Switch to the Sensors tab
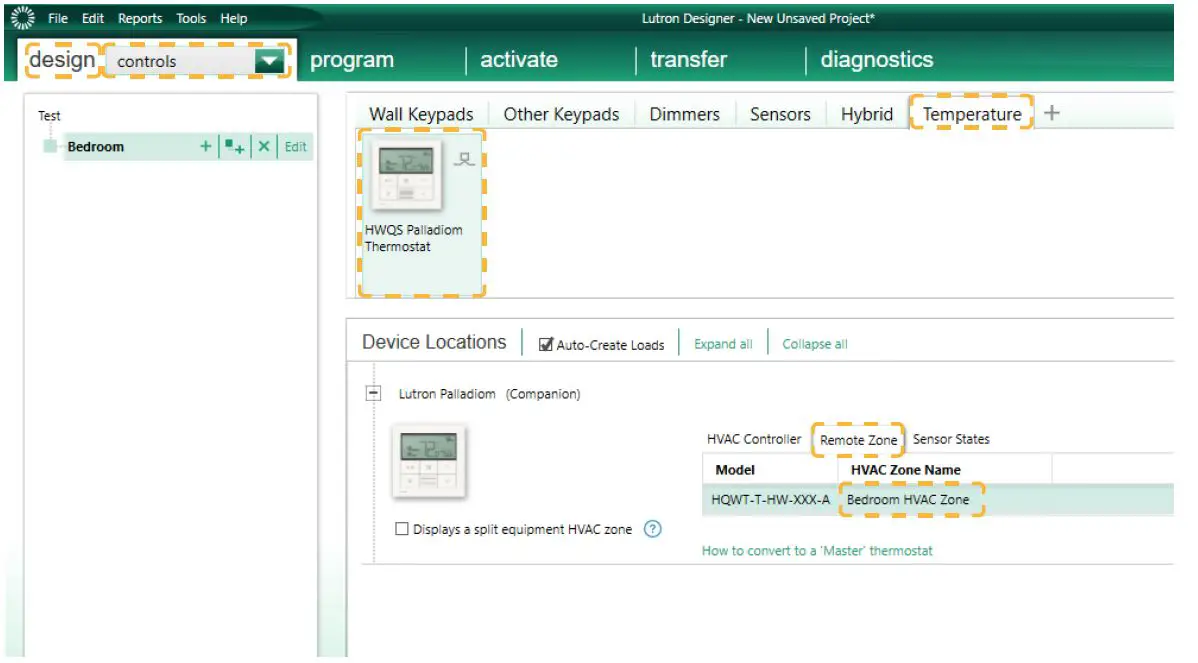1198x663 pixels. pos(780,113)
